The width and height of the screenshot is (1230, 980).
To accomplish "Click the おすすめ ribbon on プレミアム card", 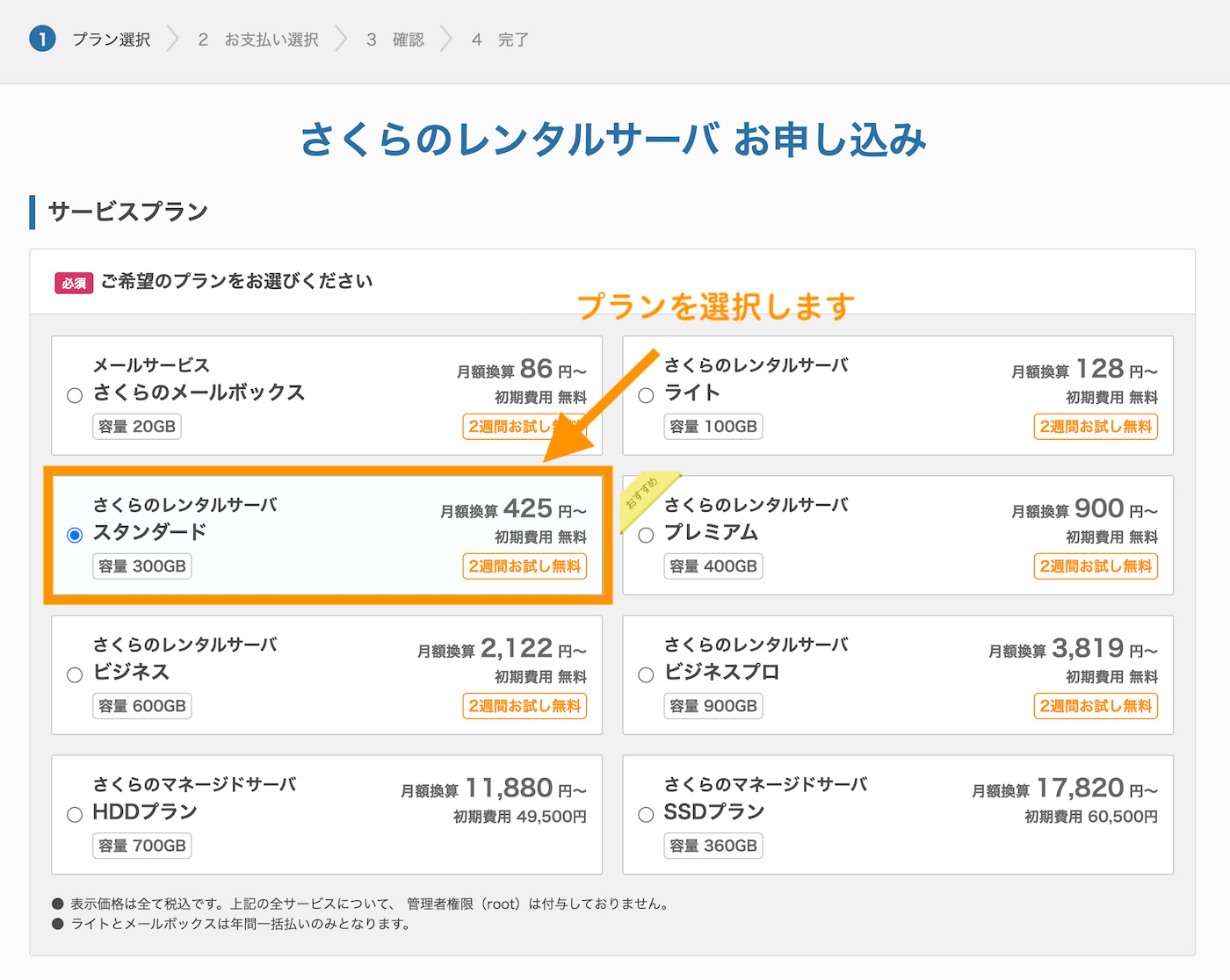I will coord(646,499).
